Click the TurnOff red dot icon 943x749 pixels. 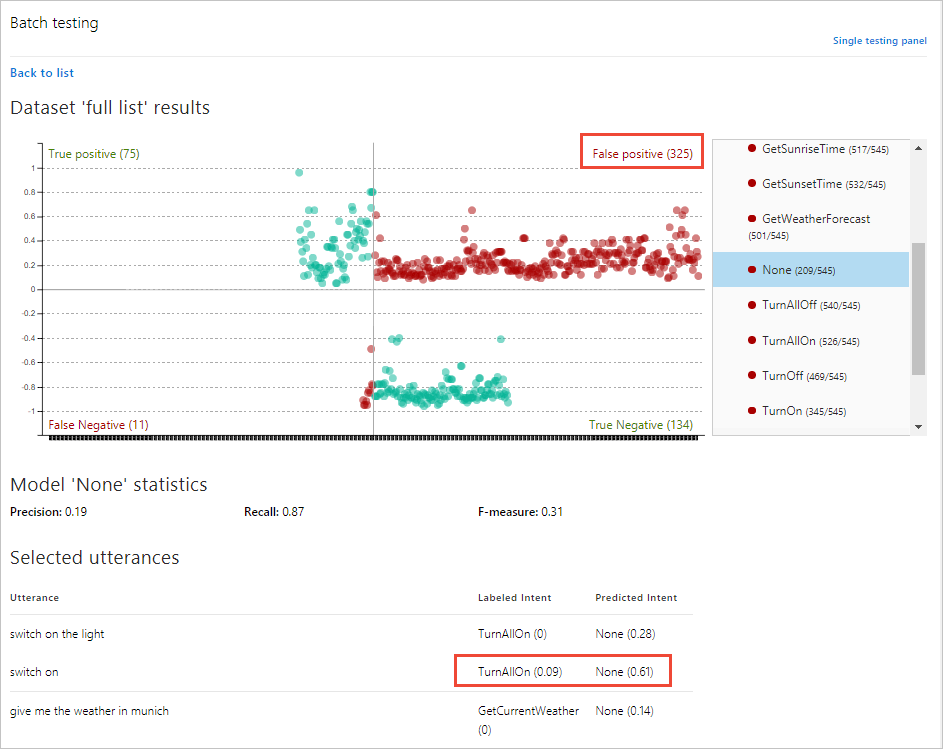point(752,376)
